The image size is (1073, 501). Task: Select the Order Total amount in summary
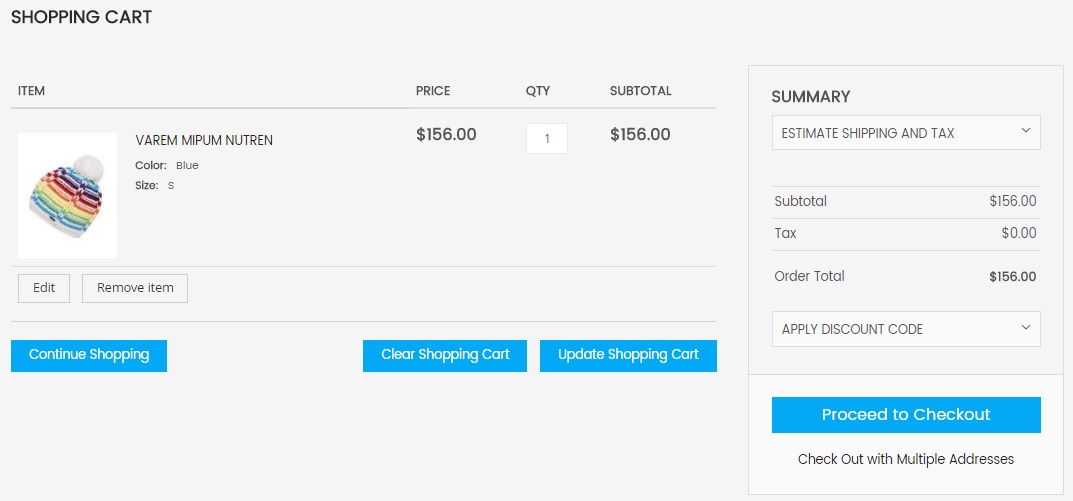point(1012,277)
